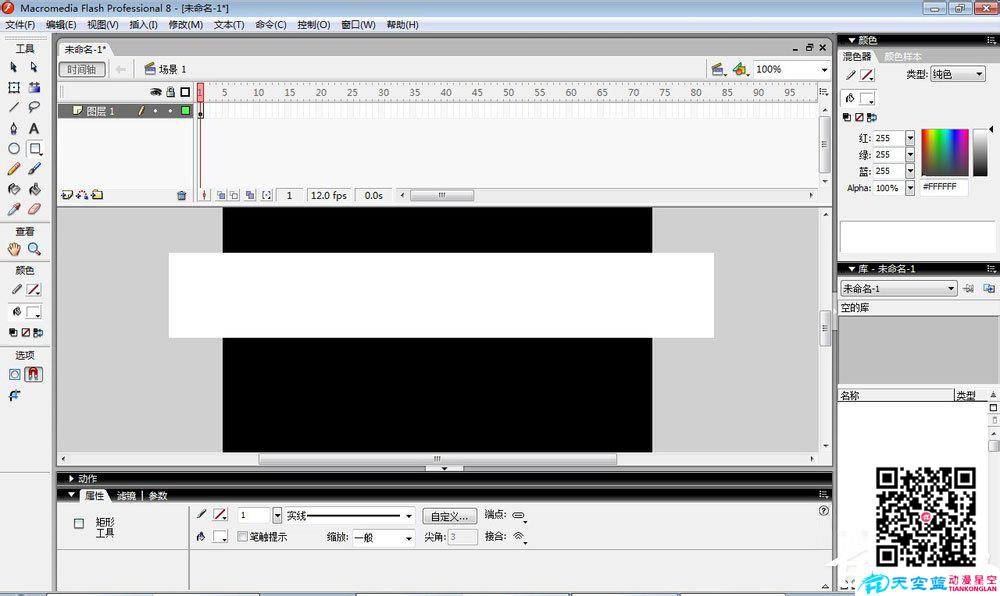The width and height of the screenshot is (1000, 596).
Task: Select the Rectangle tool in toolbox
Action: pyautogui.click(x=34, y=149)
